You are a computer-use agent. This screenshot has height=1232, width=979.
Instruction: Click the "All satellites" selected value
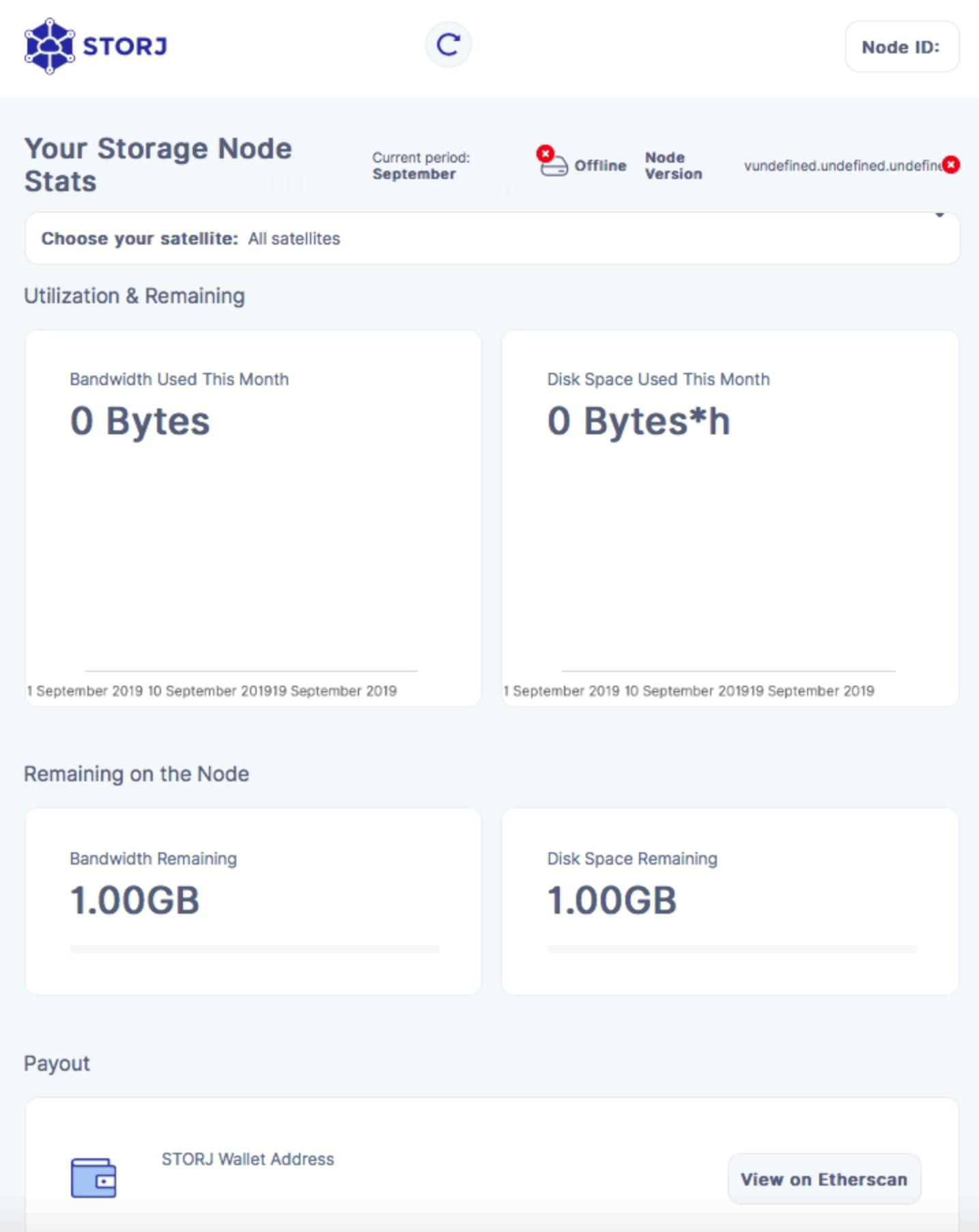tap(294, 238)
